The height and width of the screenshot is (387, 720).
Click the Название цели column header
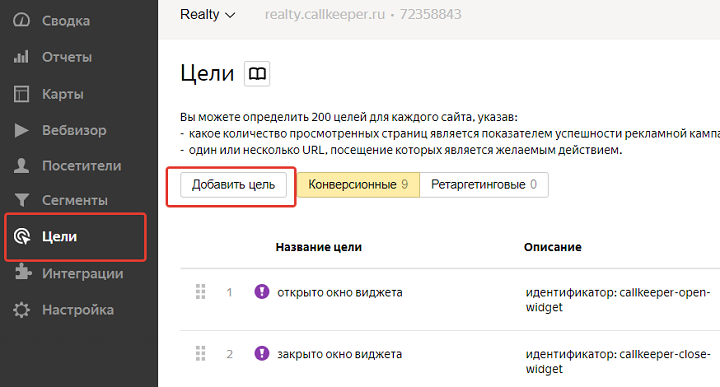(319, 247)
